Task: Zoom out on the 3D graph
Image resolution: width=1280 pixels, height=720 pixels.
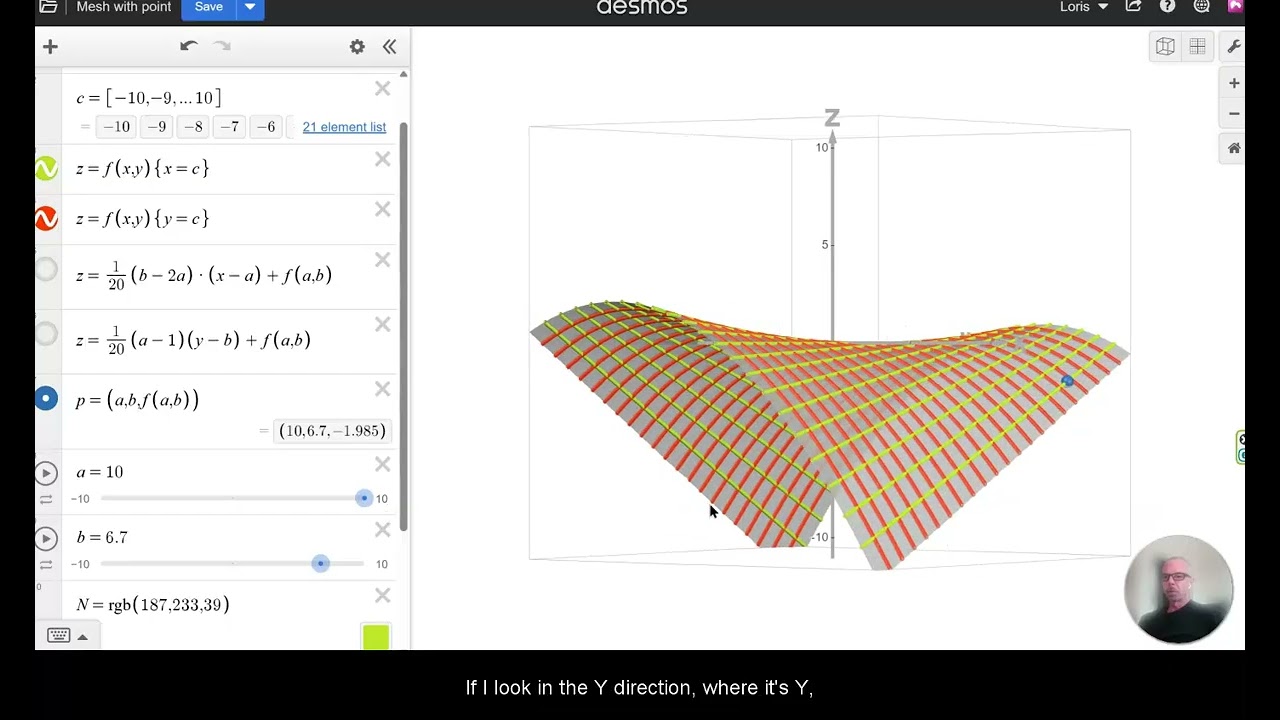Action: 1234,114
